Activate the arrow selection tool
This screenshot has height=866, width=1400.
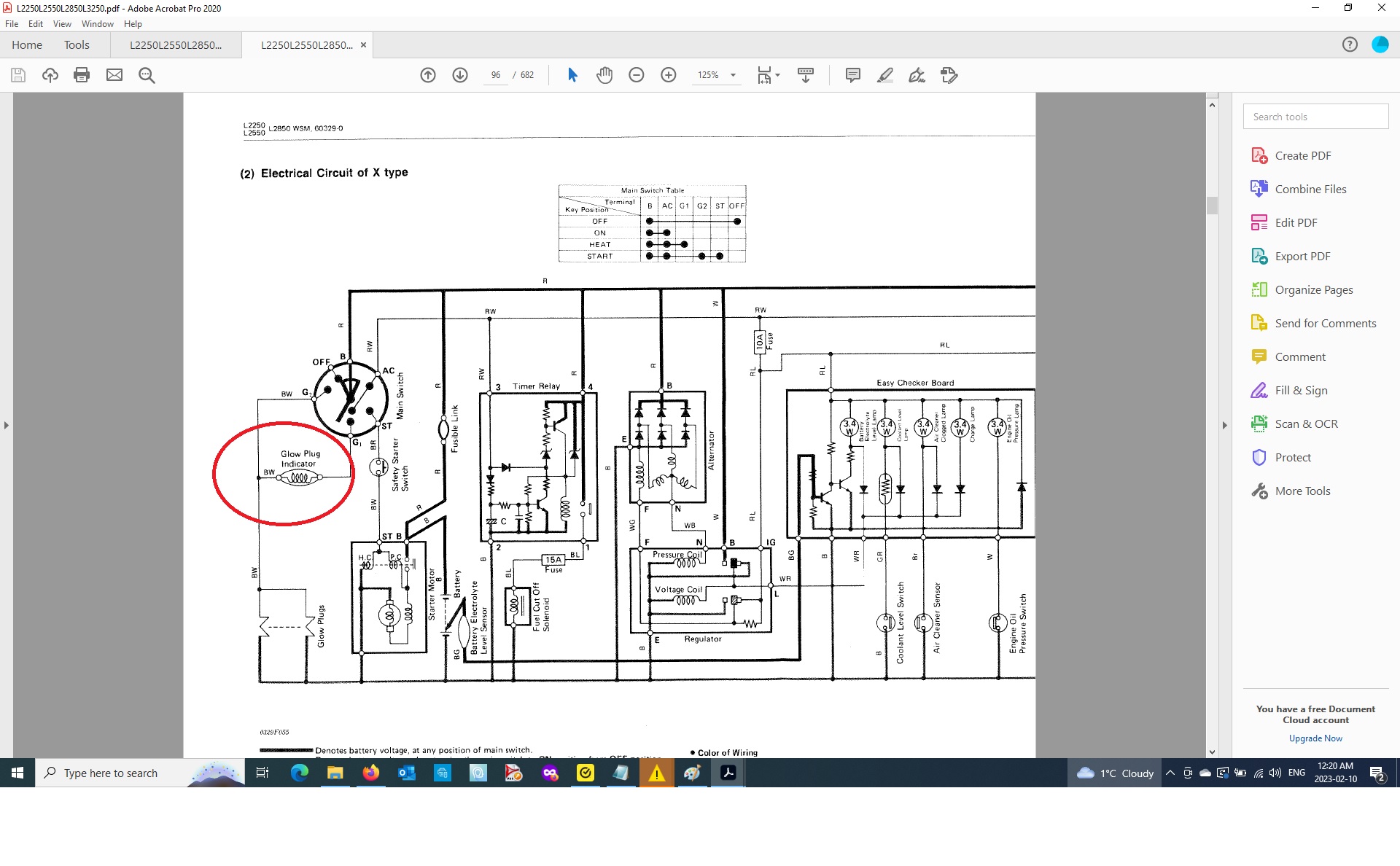point(572,75)
